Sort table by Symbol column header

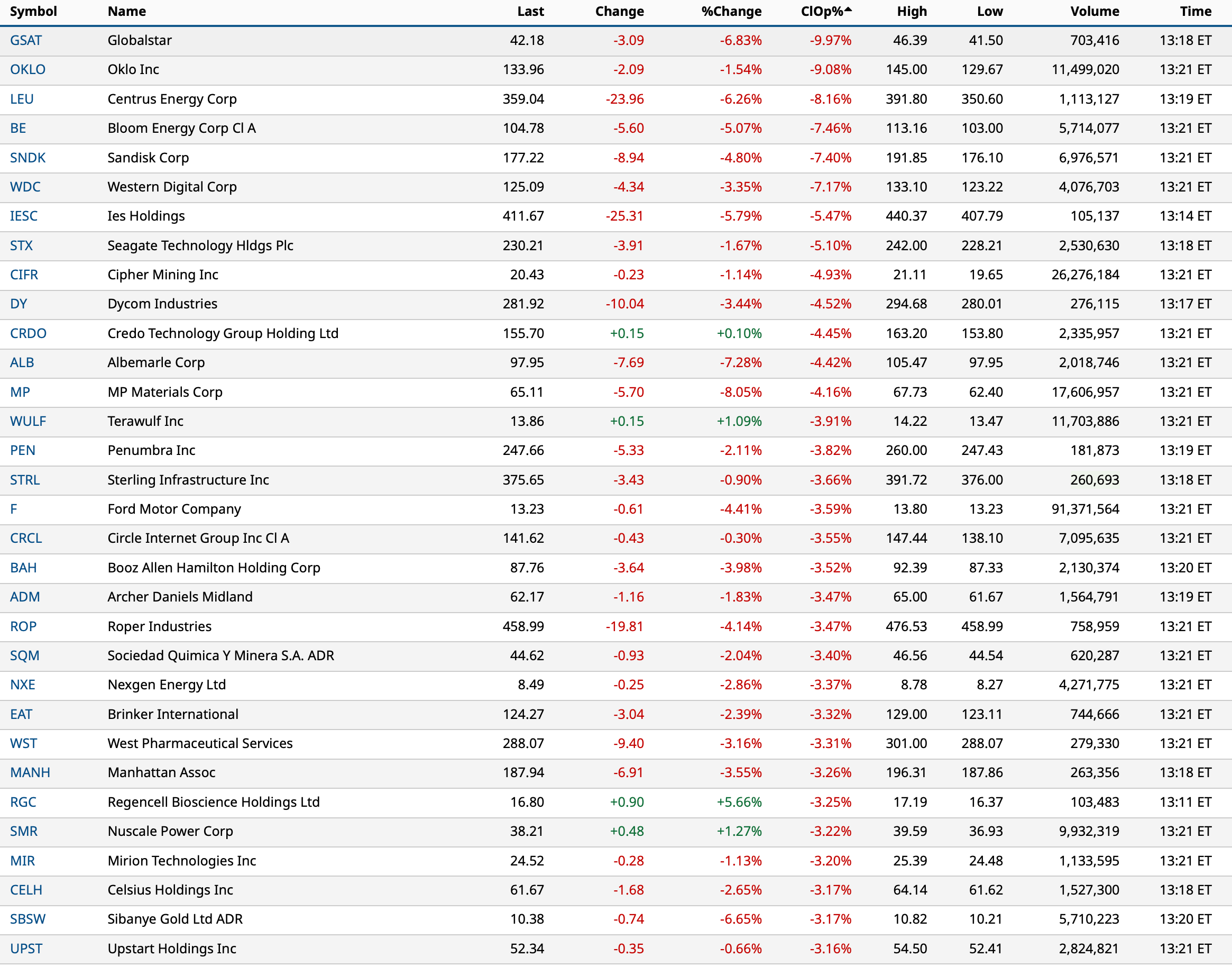click(x=33, y=11)
